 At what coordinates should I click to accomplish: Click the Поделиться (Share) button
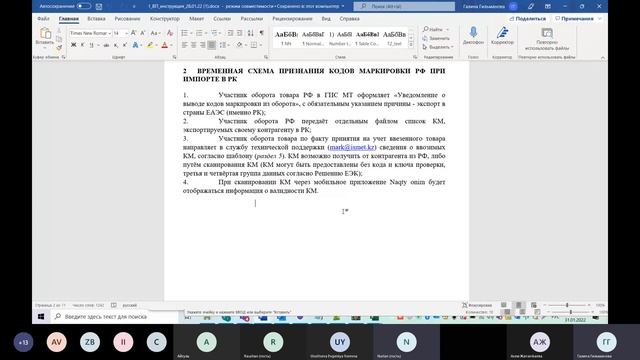[x=527, y=19]
